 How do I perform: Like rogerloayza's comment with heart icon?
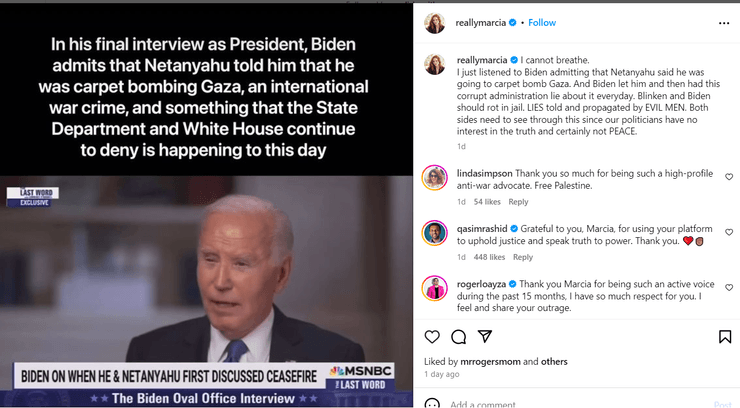729,287
